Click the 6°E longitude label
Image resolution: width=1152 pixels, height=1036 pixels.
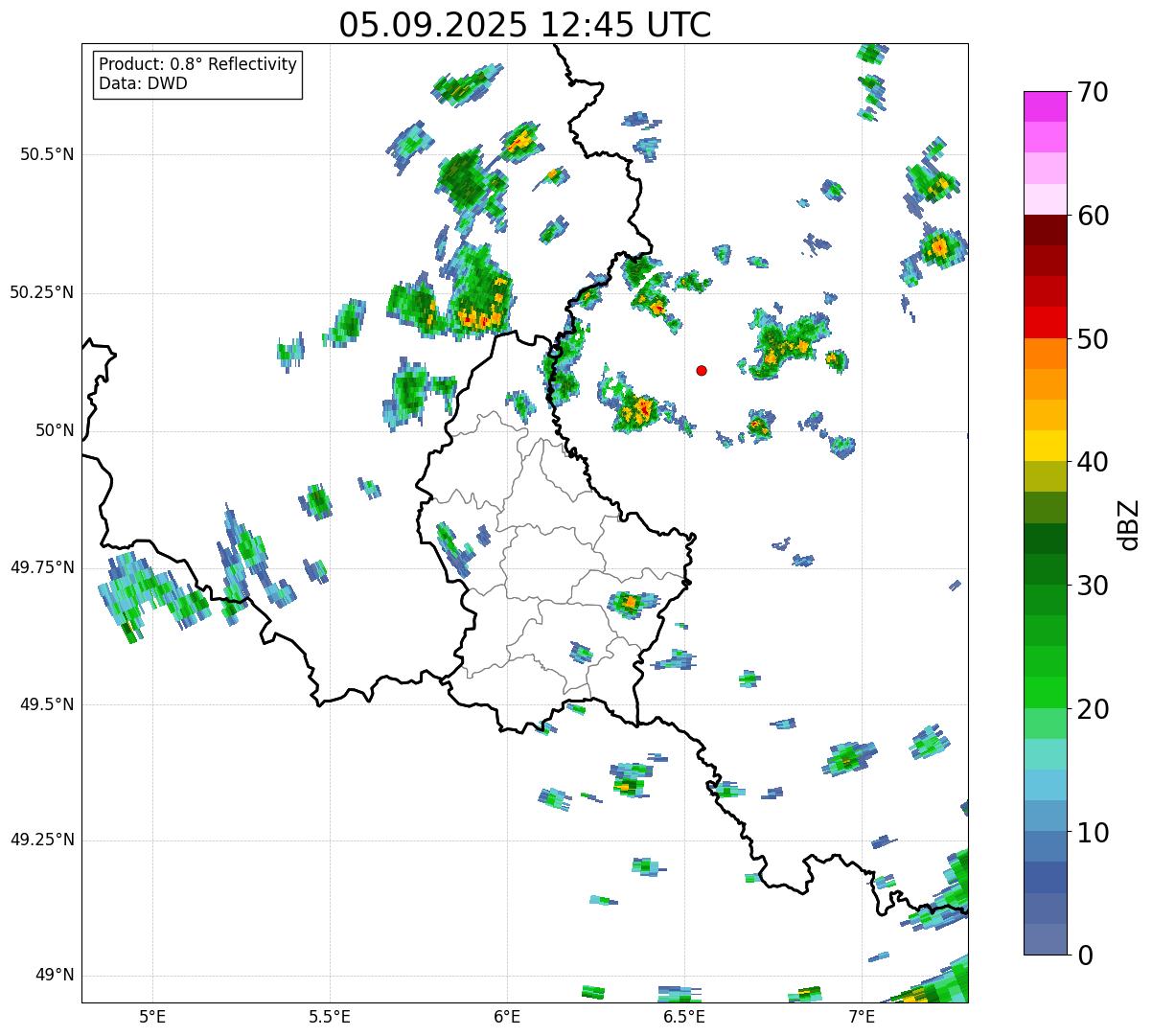coord(507,1017)
